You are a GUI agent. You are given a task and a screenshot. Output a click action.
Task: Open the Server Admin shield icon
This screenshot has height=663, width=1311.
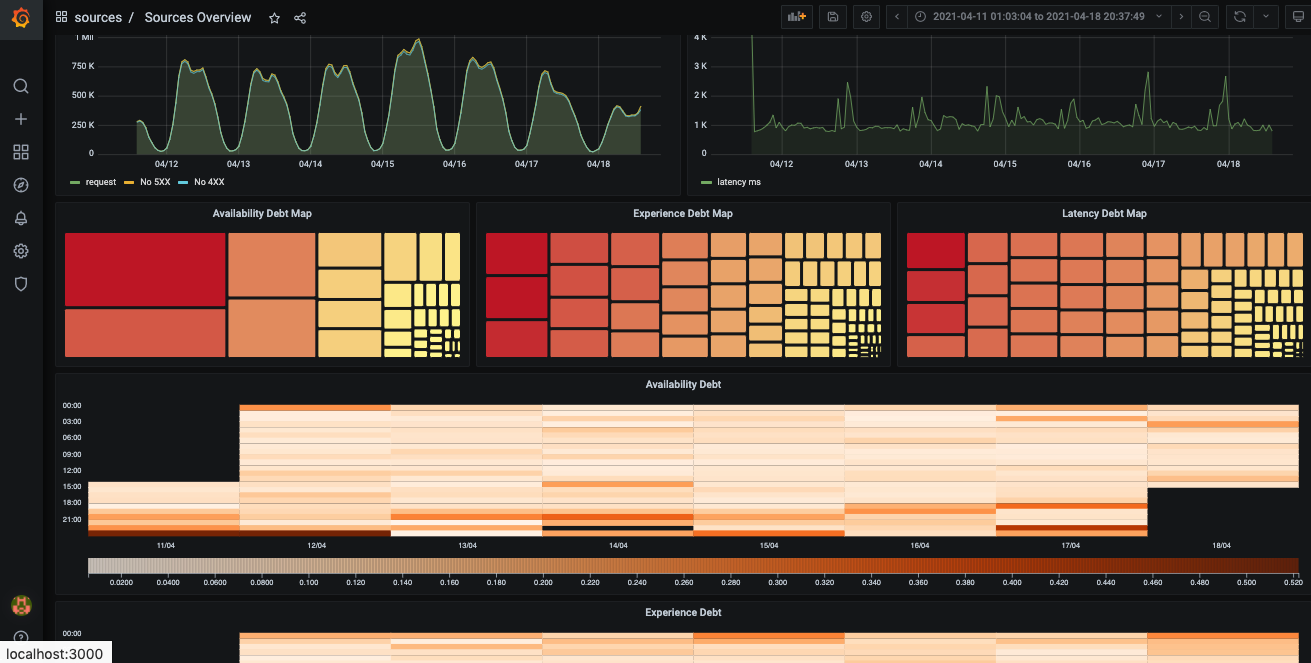click(x=20, y=284)
